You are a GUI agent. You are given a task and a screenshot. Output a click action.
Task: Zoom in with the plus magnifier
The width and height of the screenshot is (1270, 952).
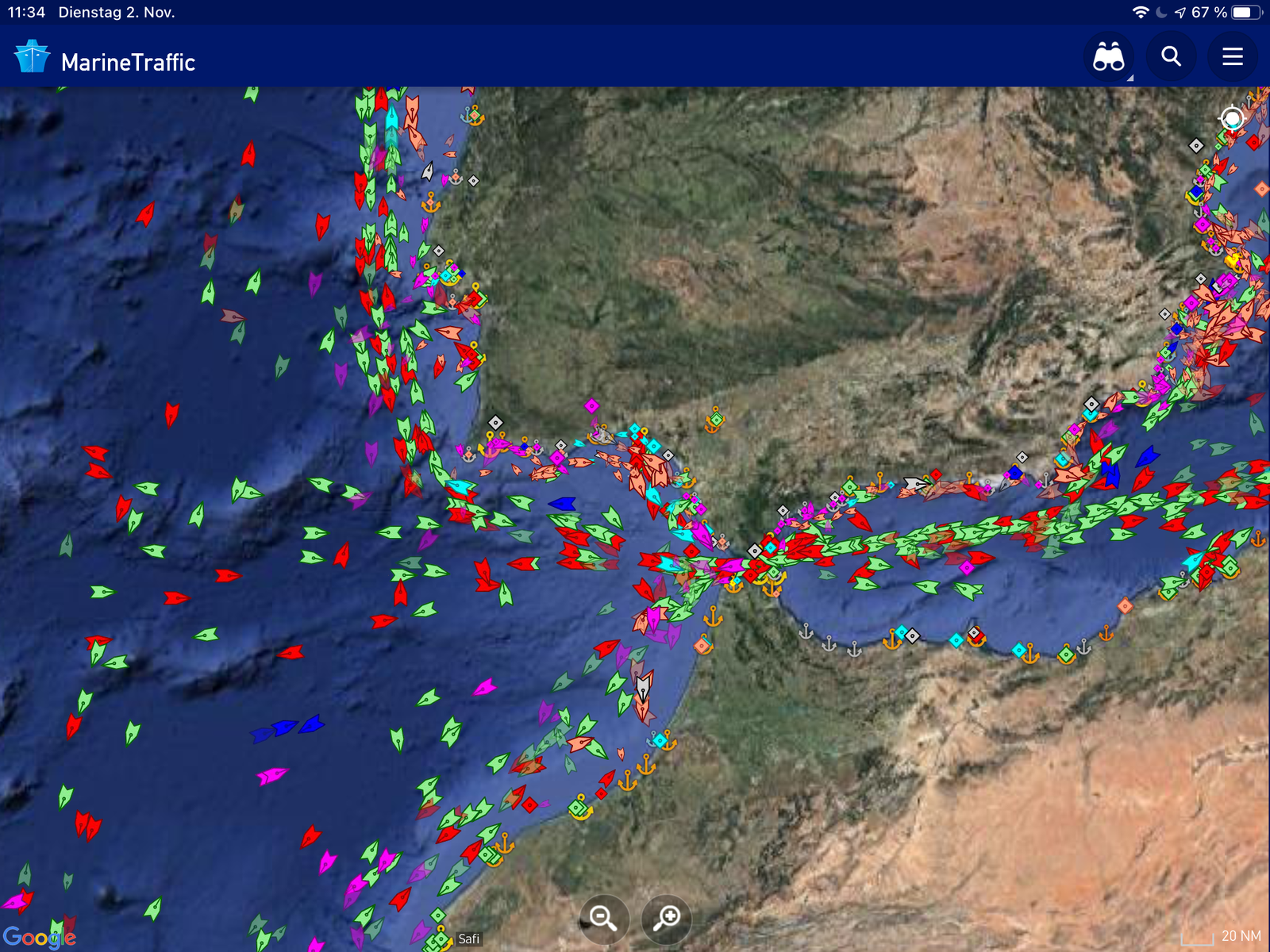tap(667, 919)
